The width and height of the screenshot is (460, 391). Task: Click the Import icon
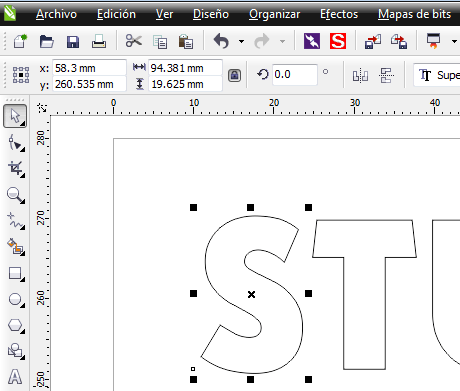click(373, 42)
